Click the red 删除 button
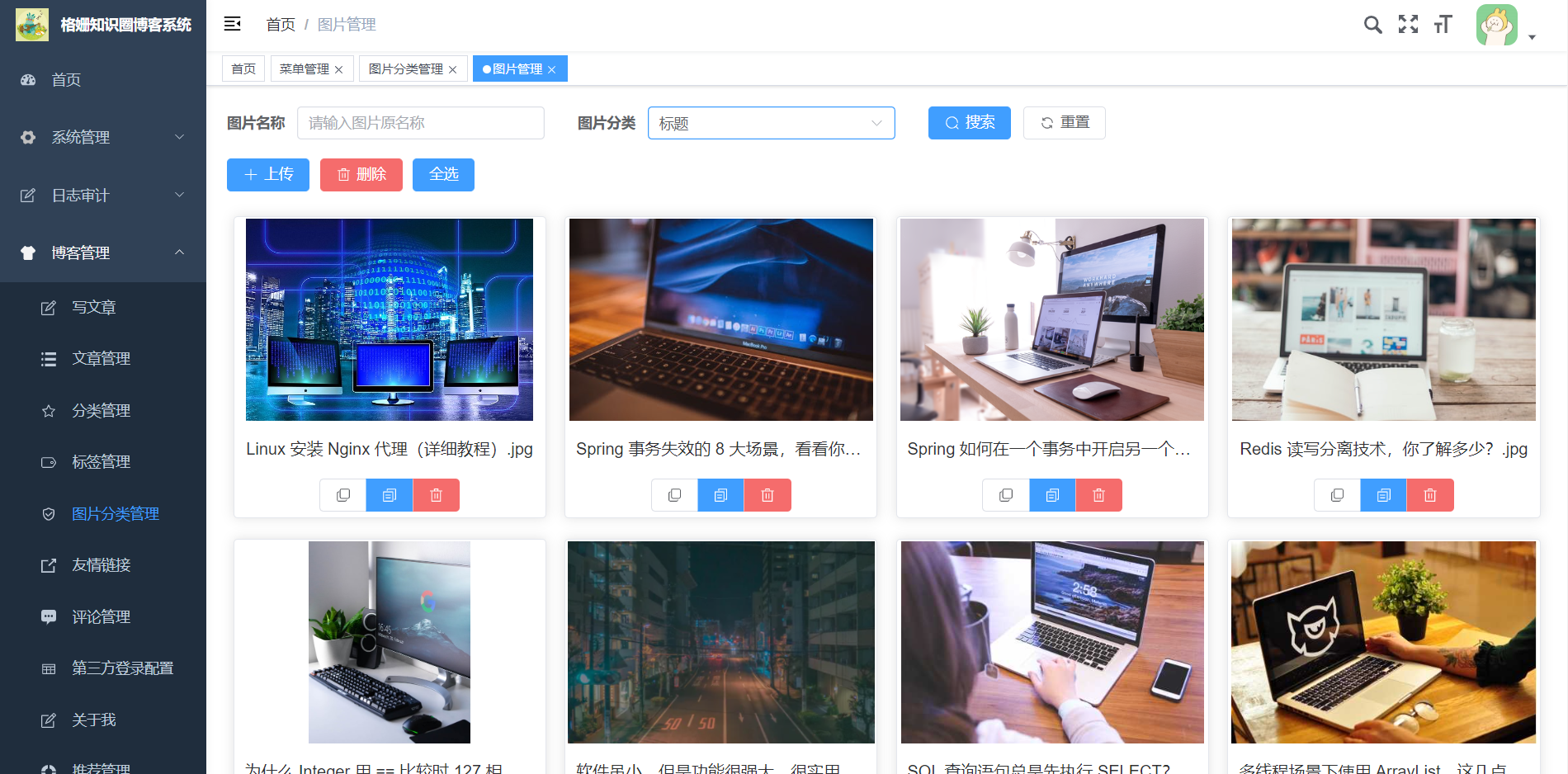 coord(361,175)
